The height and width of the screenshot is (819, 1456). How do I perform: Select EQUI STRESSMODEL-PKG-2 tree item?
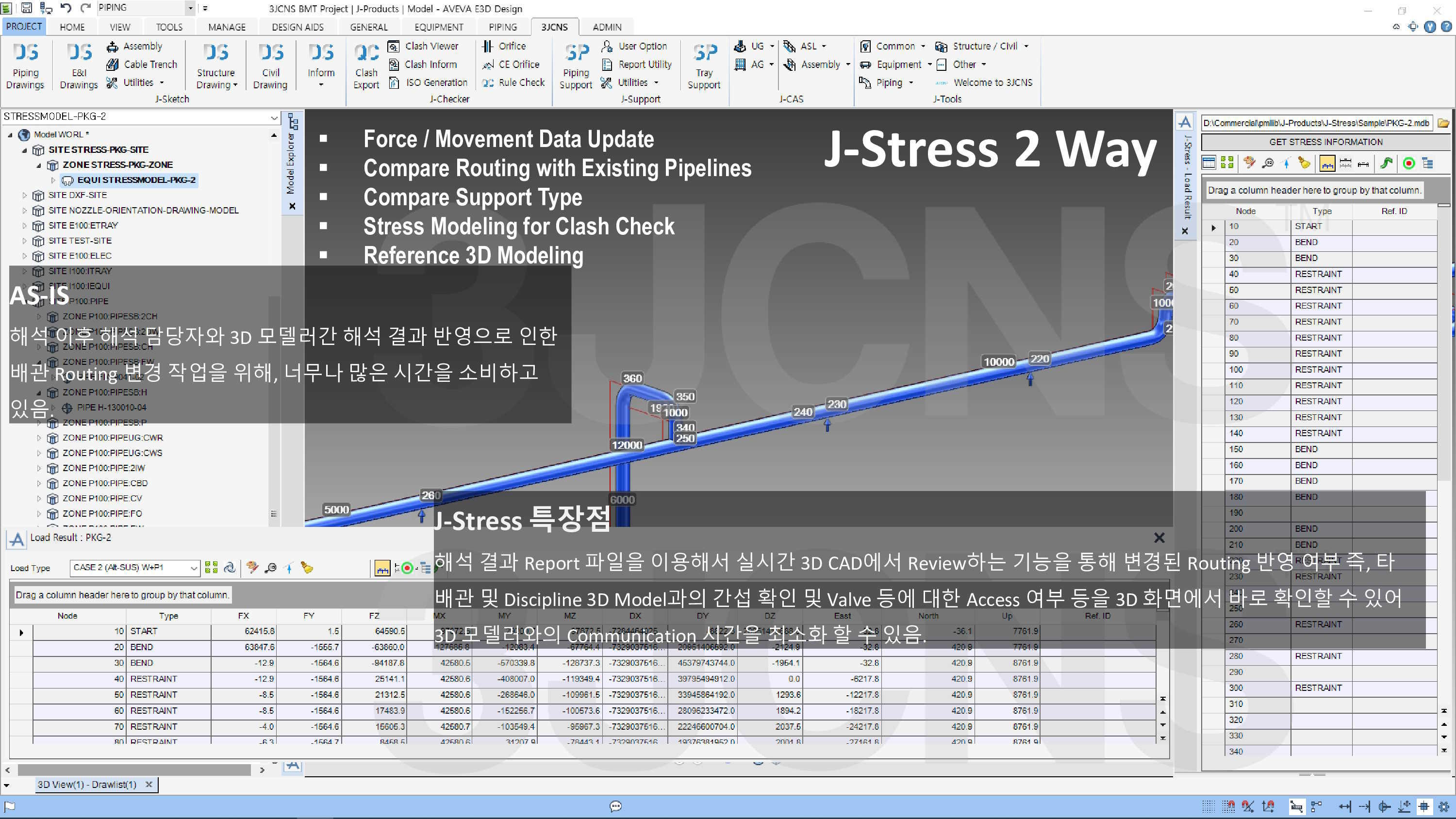[130, 180]
